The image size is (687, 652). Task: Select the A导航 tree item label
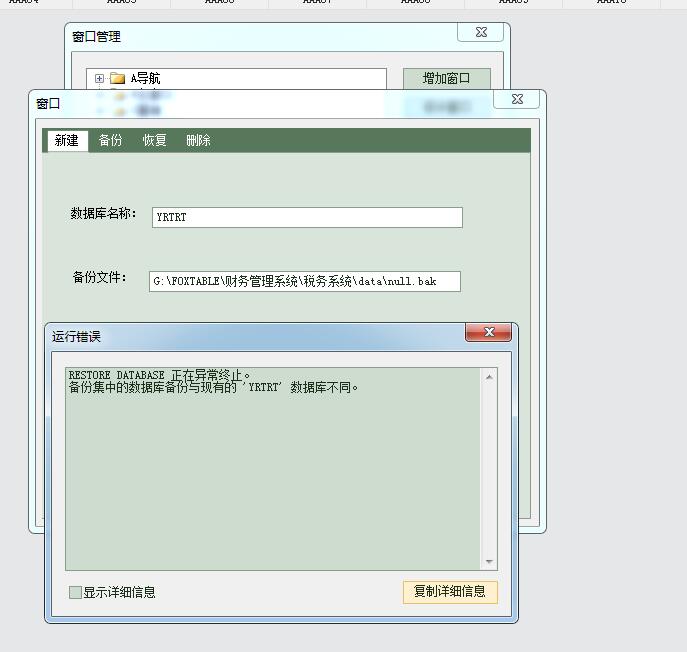pyautogui.click(x=145, y=78)
